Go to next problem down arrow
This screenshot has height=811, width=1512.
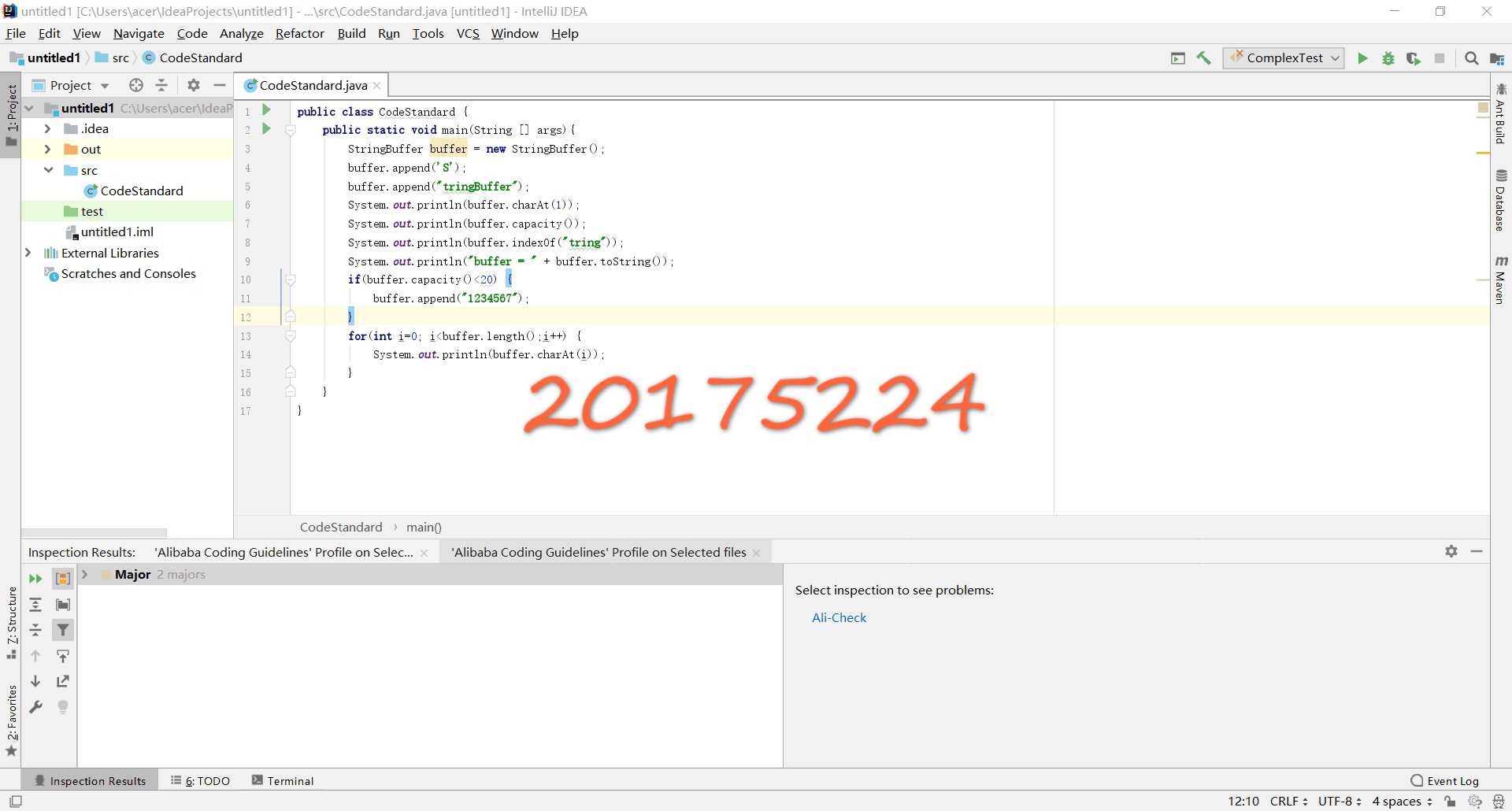click(35, 681)
